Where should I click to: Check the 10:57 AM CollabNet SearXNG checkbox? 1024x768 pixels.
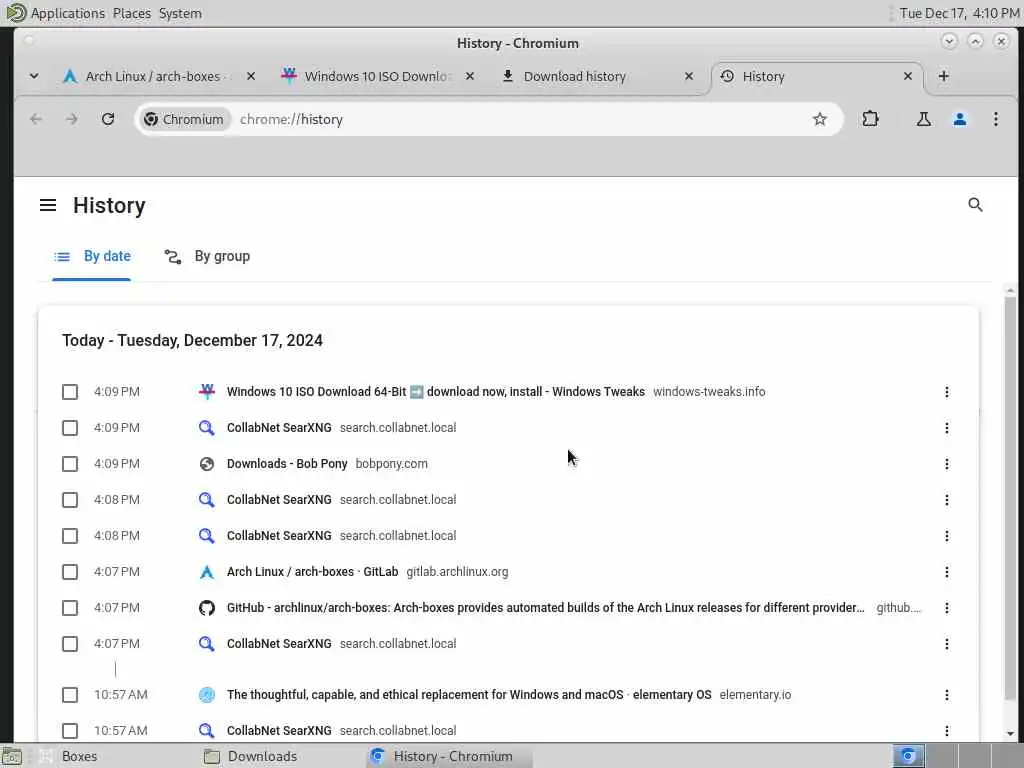[x=70, y=731]
